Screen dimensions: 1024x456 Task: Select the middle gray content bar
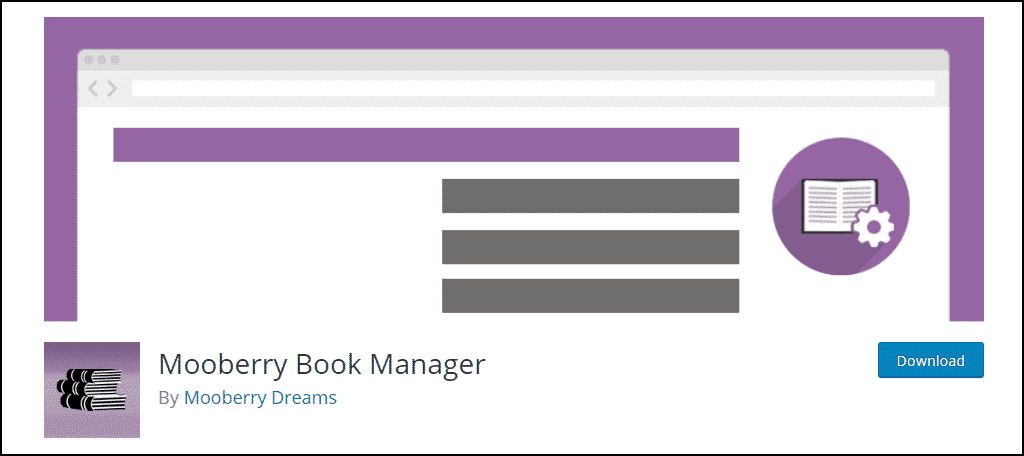[x=590, y=247]
